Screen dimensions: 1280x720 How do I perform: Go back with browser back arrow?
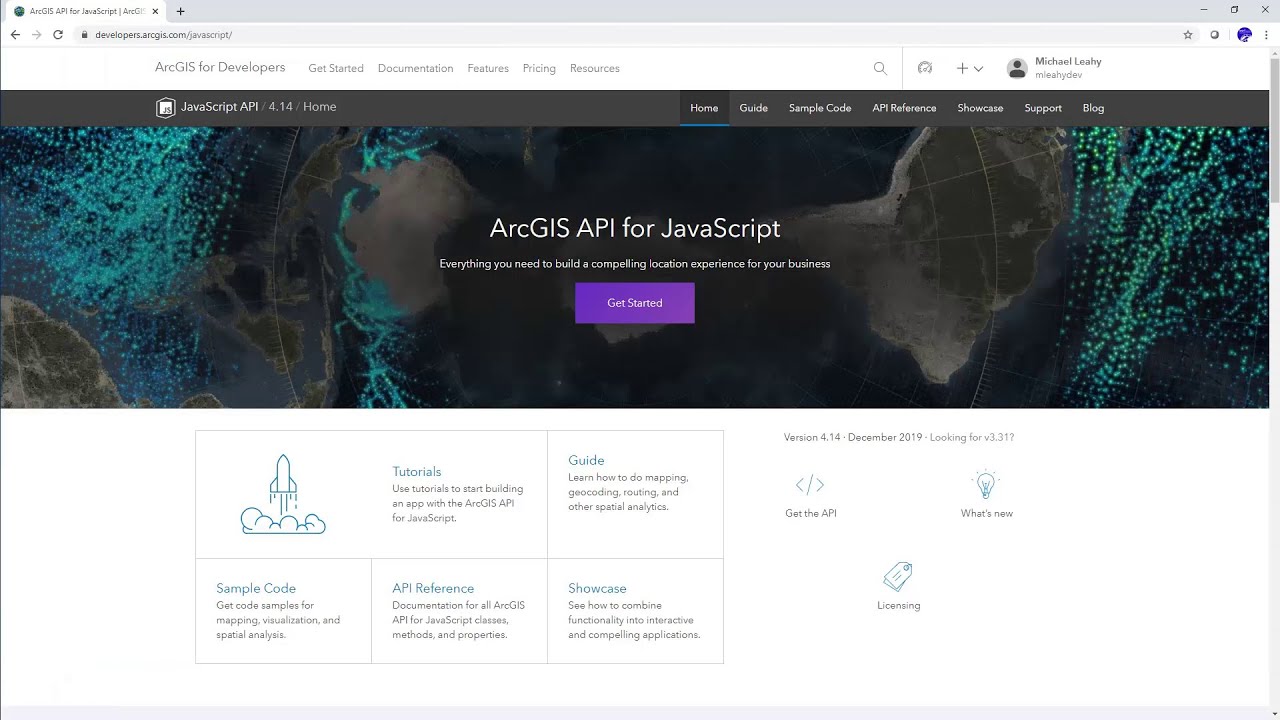click(15, 34)
